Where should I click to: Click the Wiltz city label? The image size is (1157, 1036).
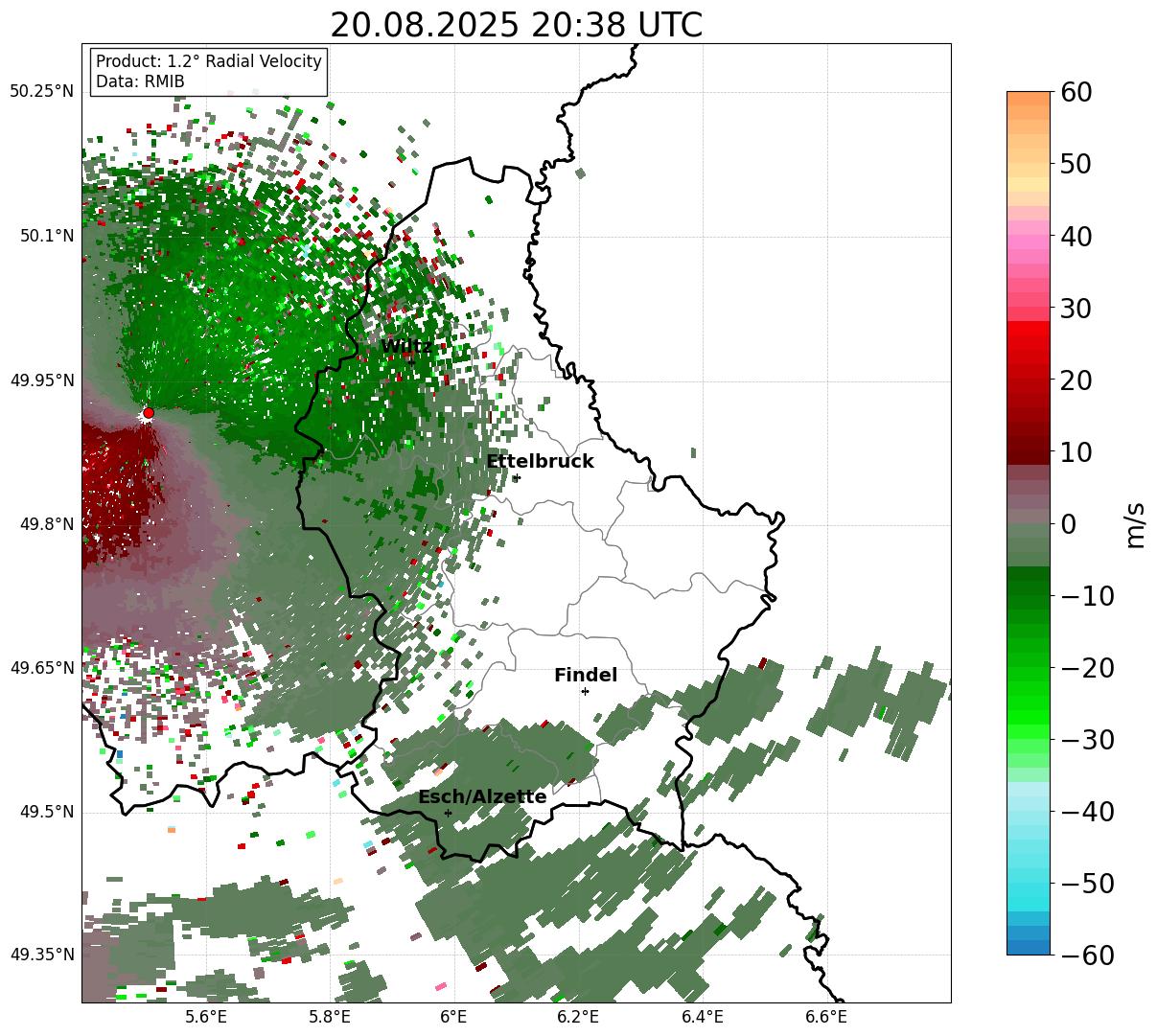(407, 346)
